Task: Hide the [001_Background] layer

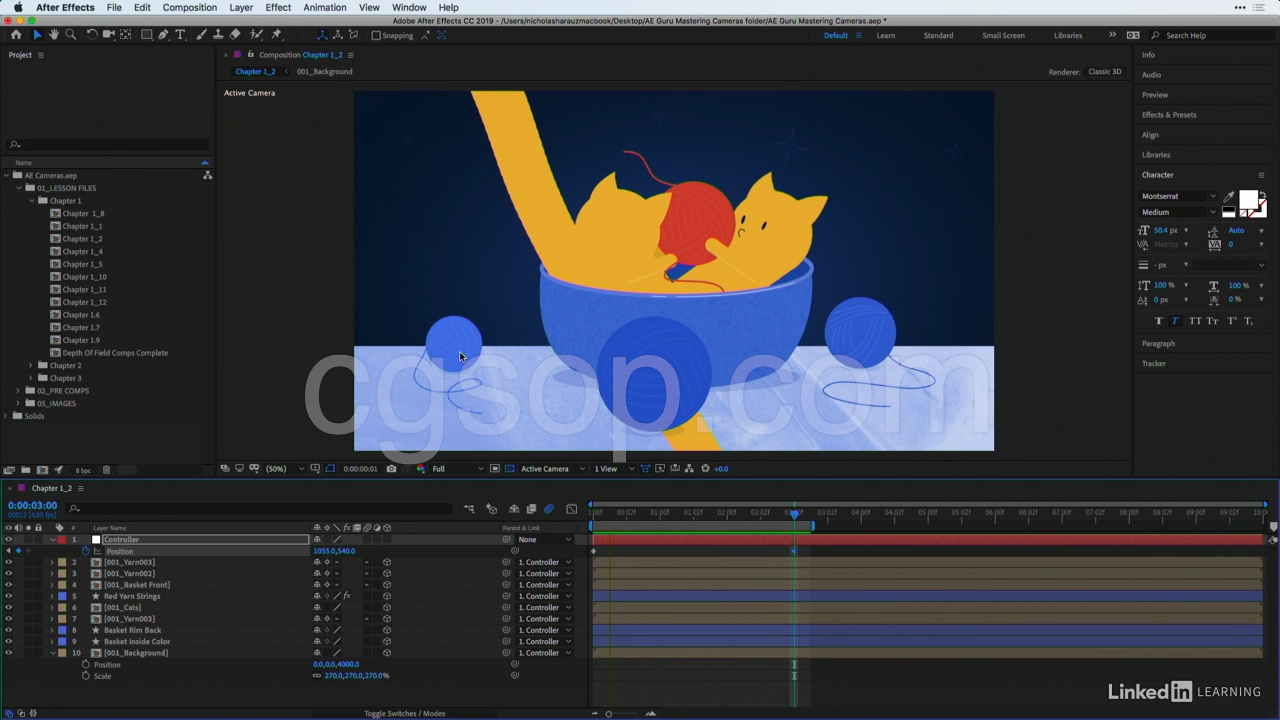Action: pyautogui.click(x=9, y=653)
